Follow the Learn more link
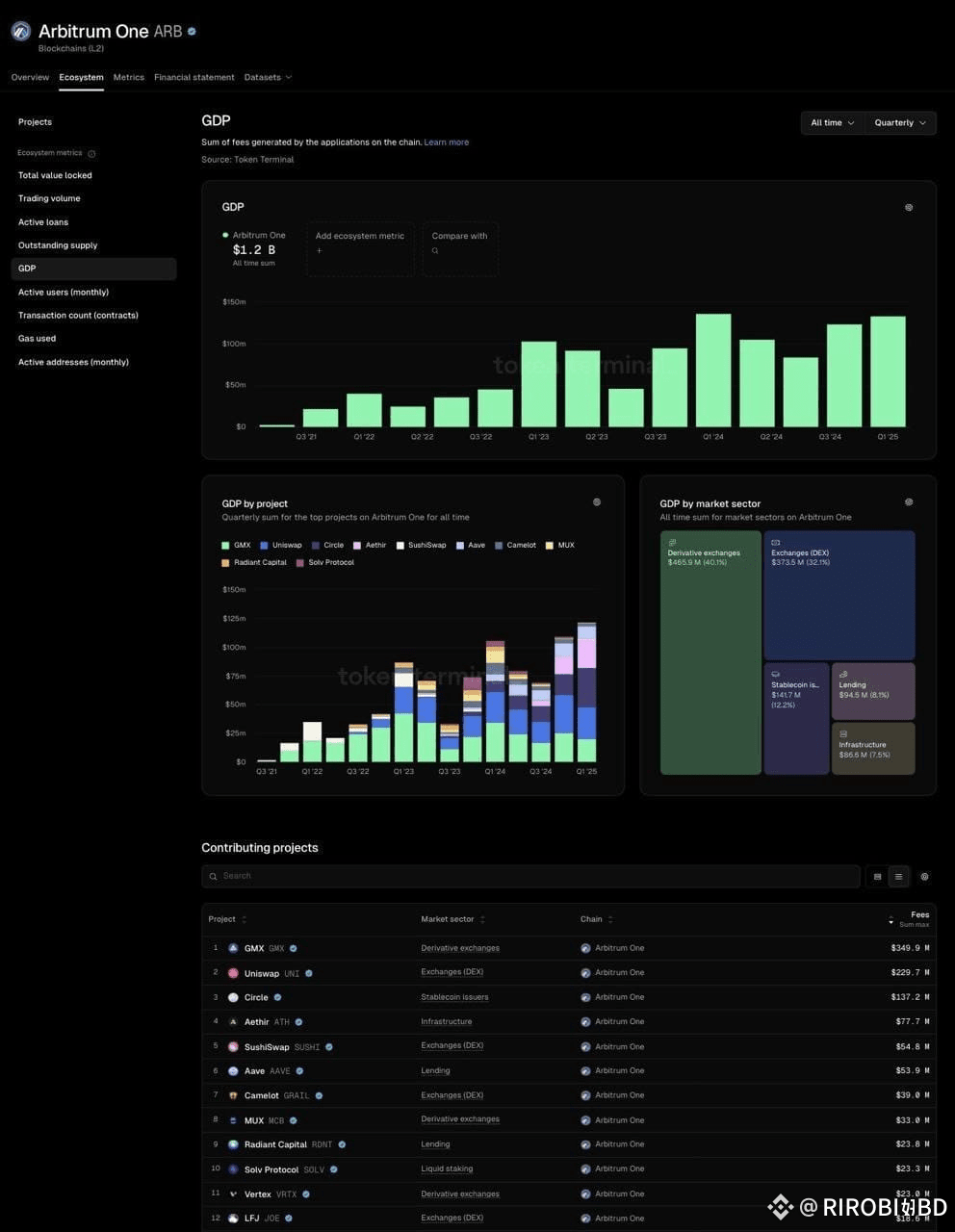This screenshot has width=955, height=1232. [x=447, y=142]
